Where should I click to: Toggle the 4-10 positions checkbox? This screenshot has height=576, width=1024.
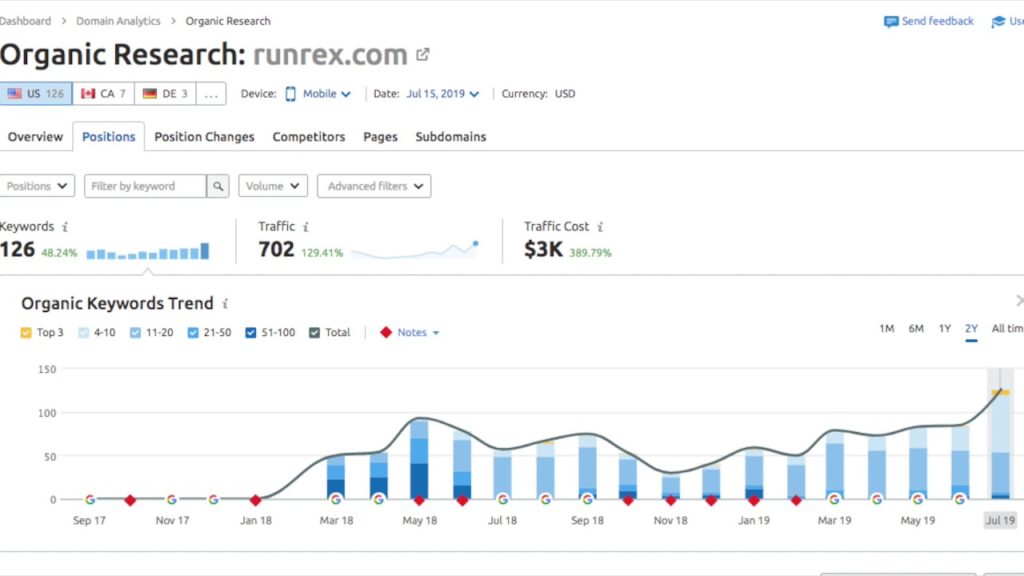coord(84,332)
